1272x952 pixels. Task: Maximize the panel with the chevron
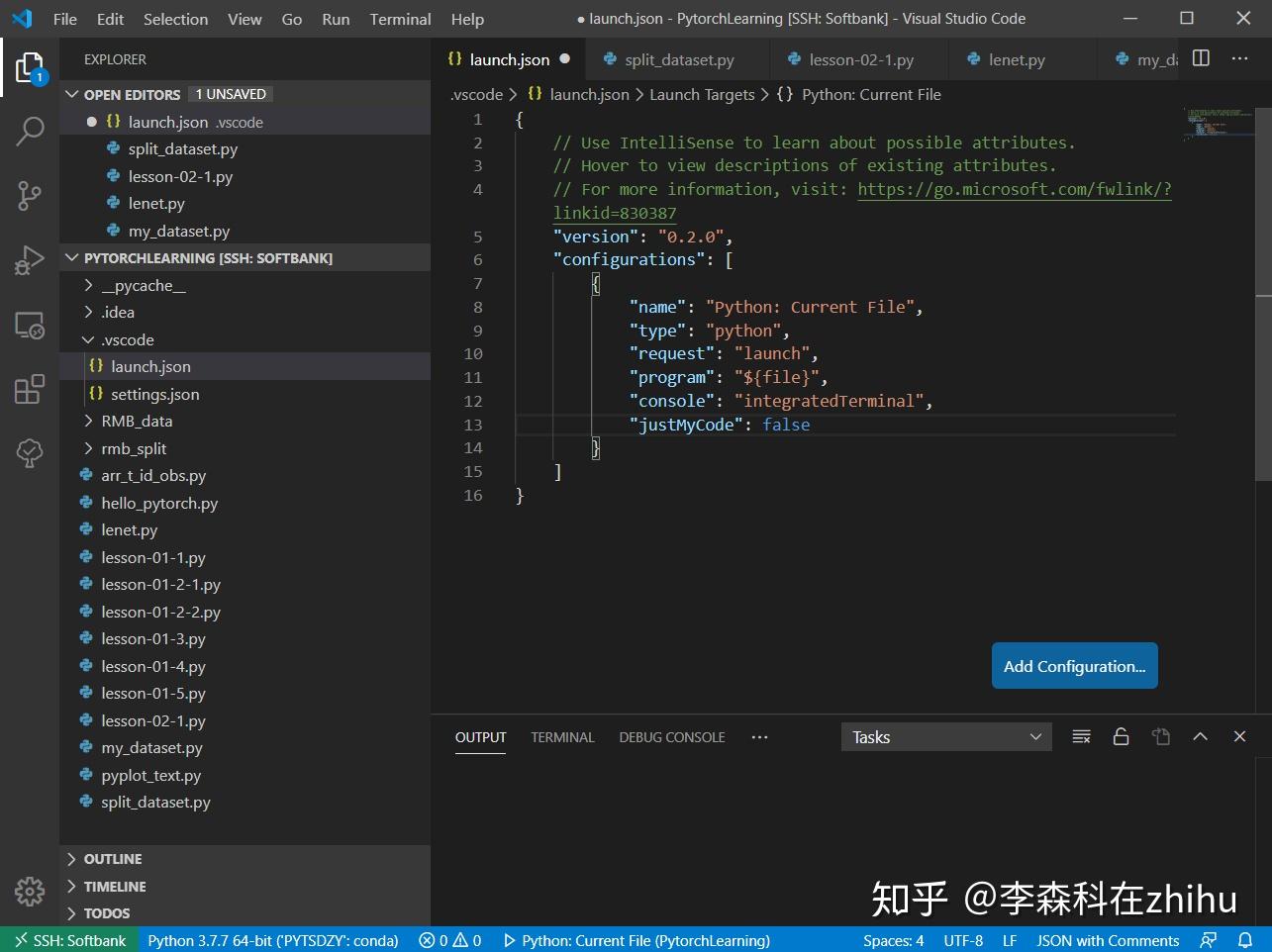click(1200, 736)
